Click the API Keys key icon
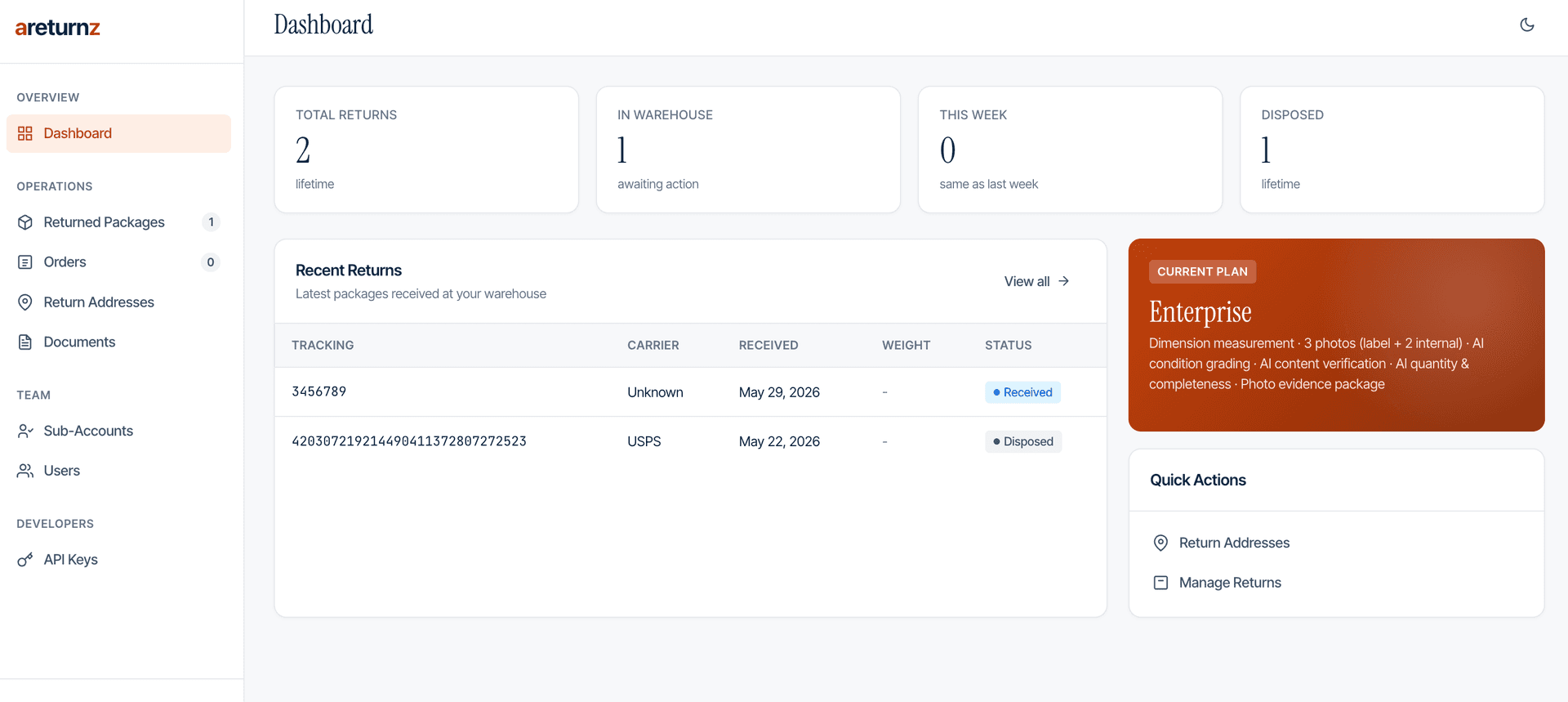The height and width of the screenshot is (702, 1568). pyautogui.click(x=25, y=560)
